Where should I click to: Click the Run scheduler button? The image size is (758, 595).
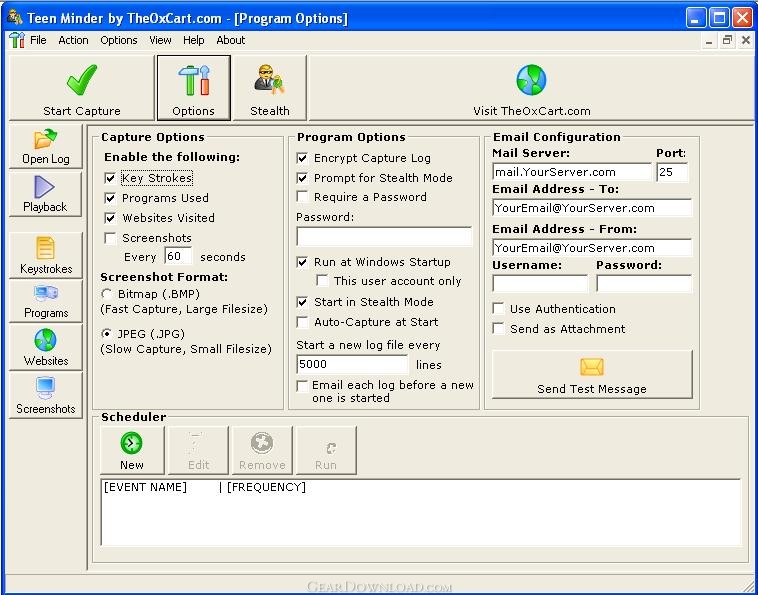click(326, 450)
